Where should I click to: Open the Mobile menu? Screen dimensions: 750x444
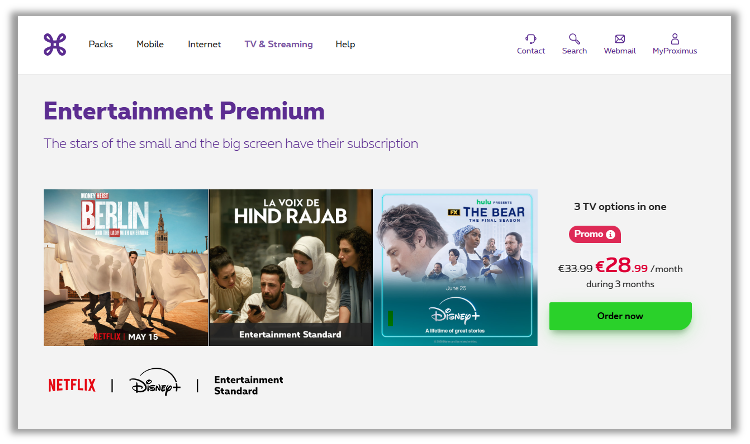(150, 44)
